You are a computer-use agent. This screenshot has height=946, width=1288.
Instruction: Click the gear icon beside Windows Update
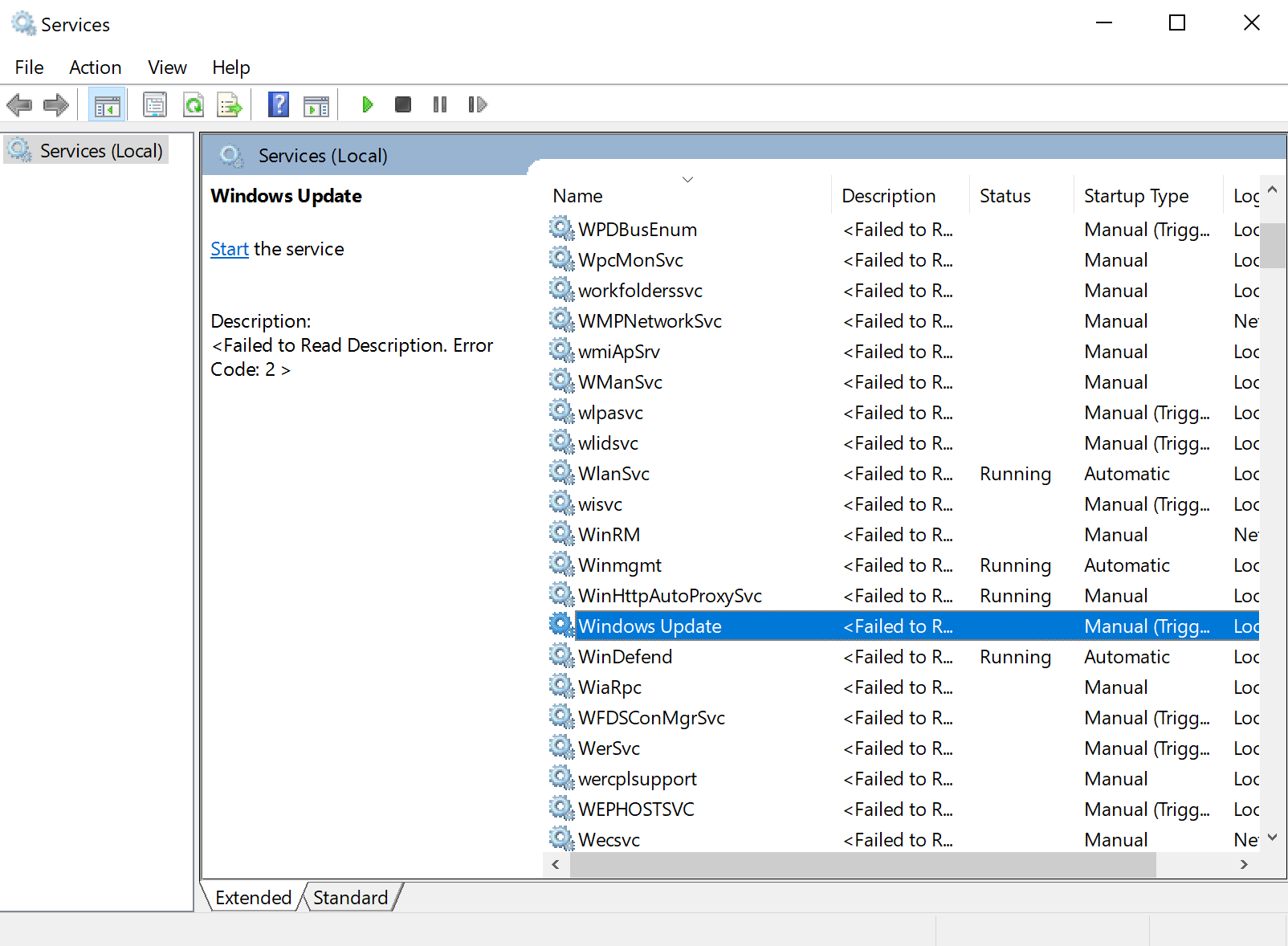tap(561, 625)
